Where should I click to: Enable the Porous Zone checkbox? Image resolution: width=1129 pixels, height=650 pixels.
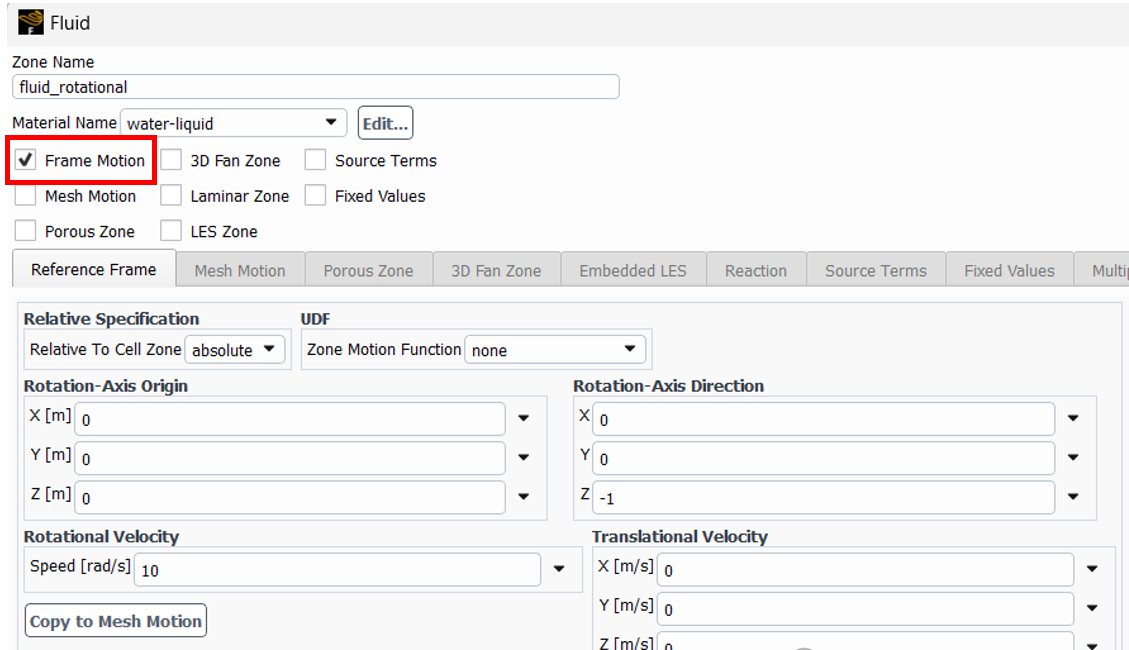coord(26,231)
